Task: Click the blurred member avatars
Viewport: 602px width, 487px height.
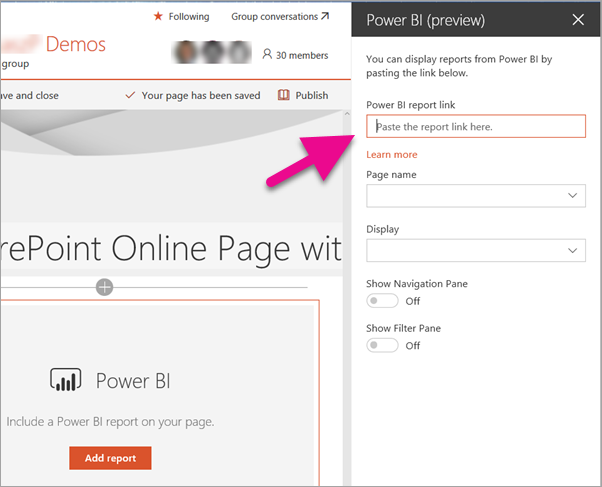Action: pyautogui.click(x=212, y=52)
